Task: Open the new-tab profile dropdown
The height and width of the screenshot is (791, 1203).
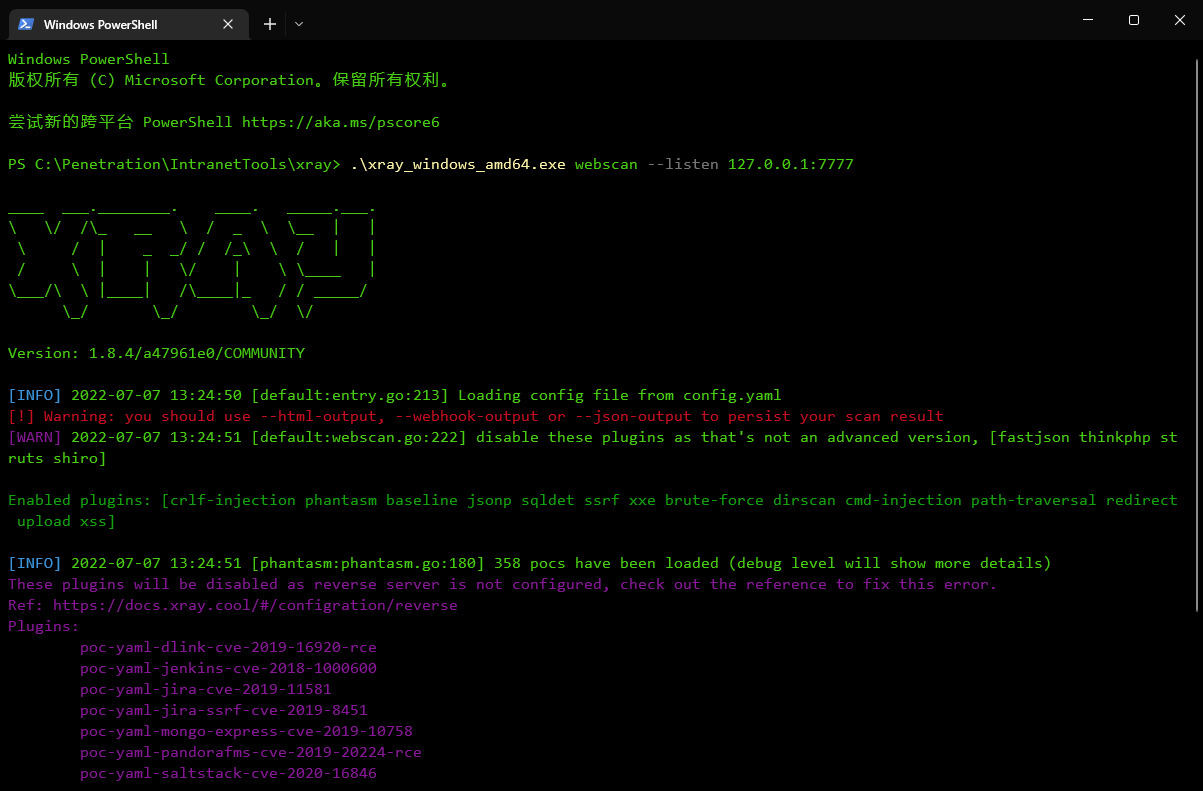Action: 299,24
